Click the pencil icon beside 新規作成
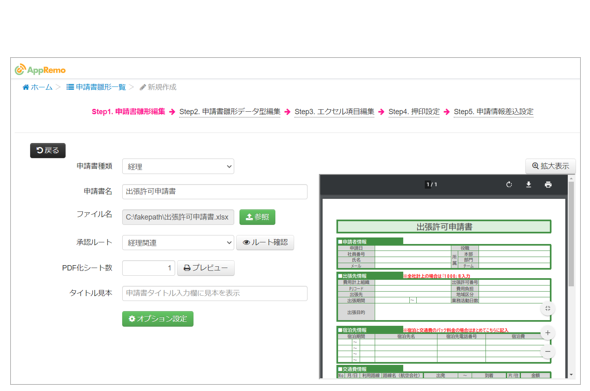The width and height of the screenshot is (590, 391). point(143,87)
